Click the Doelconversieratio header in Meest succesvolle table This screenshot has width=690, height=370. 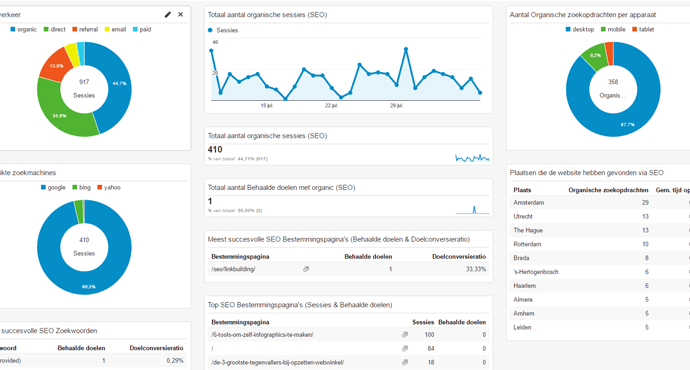click(459, 256)
